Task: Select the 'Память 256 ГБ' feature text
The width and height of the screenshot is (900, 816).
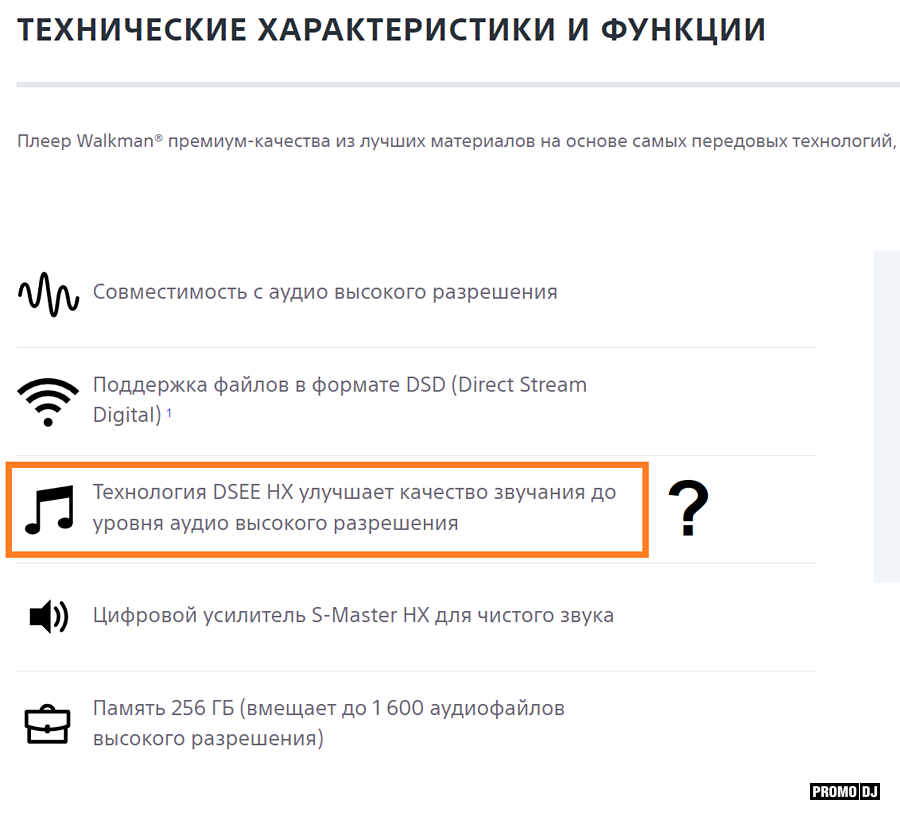Action: pyautogui.click(x=328, y=723)
